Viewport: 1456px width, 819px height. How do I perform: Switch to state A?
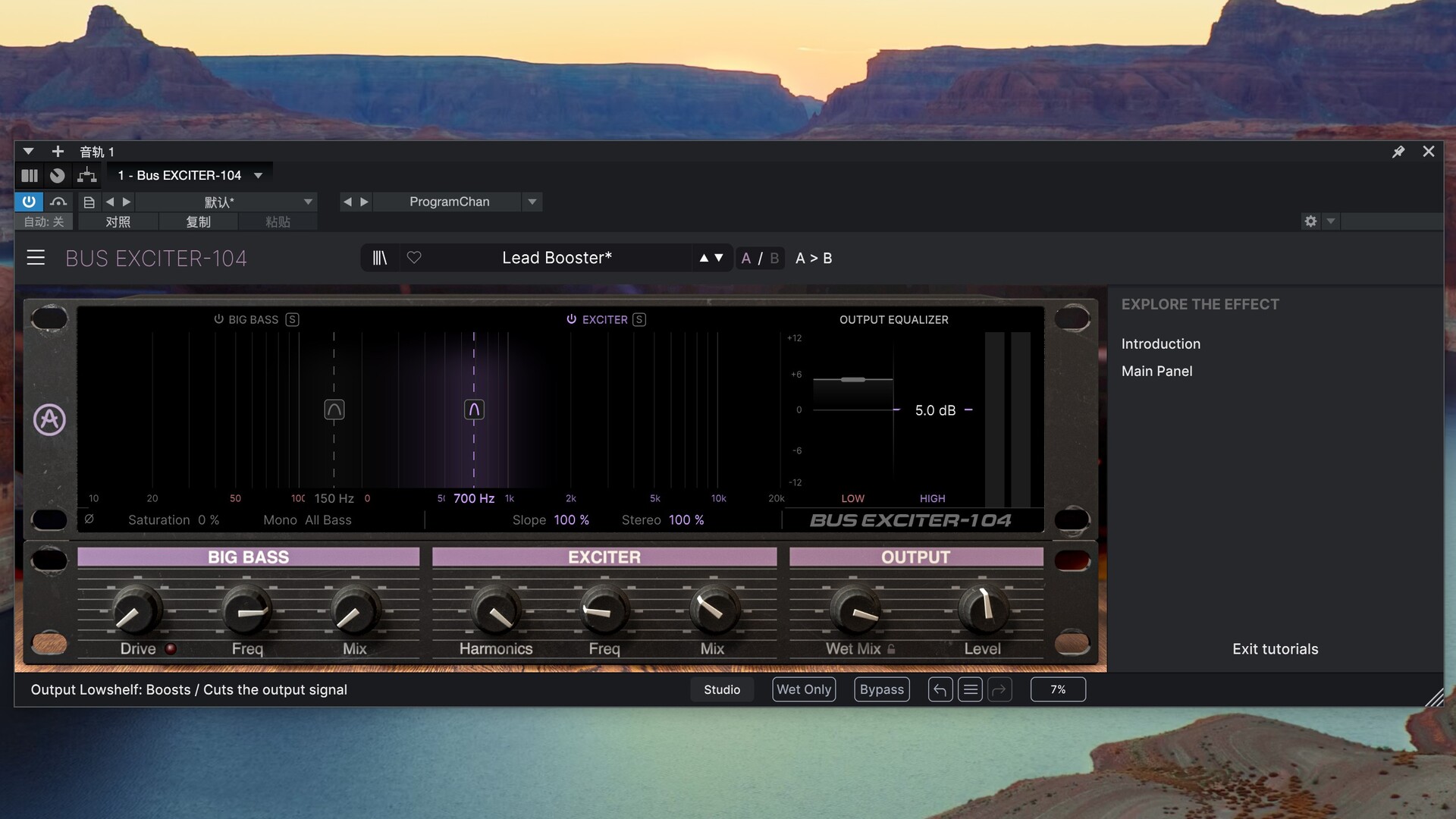click(x=746, y=258)
